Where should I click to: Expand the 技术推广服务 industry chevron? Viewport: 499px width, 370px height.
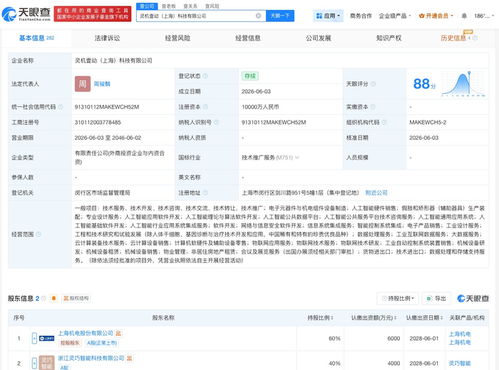coord(297,157)
